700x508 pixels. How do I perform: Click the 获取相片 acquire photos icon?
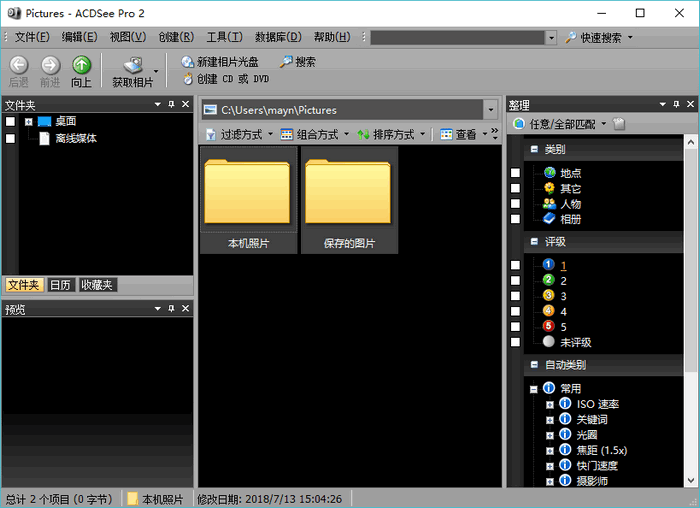click(133, 66)
